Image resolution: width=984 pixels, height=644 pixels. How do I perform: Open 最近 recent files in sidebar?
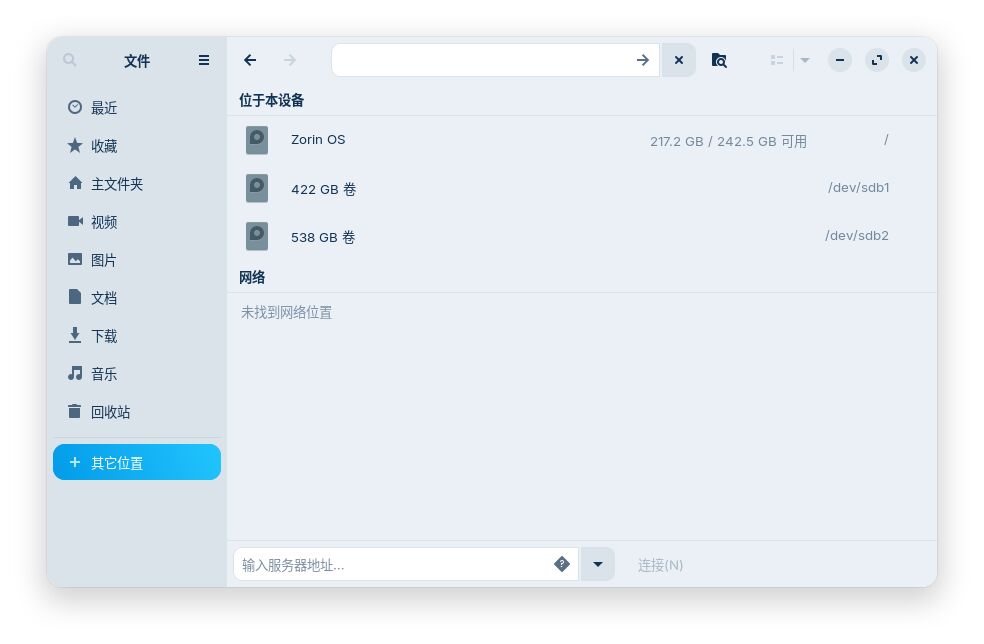[x=104, y=108]
